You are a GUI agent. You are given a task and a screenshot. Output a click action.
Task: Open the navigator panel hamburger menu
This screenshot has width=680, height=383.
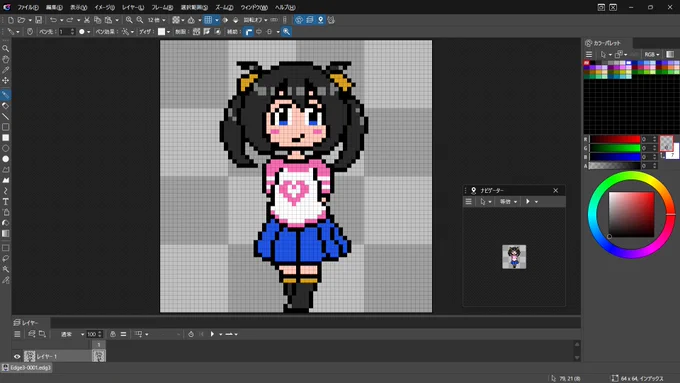coord(468,202)
